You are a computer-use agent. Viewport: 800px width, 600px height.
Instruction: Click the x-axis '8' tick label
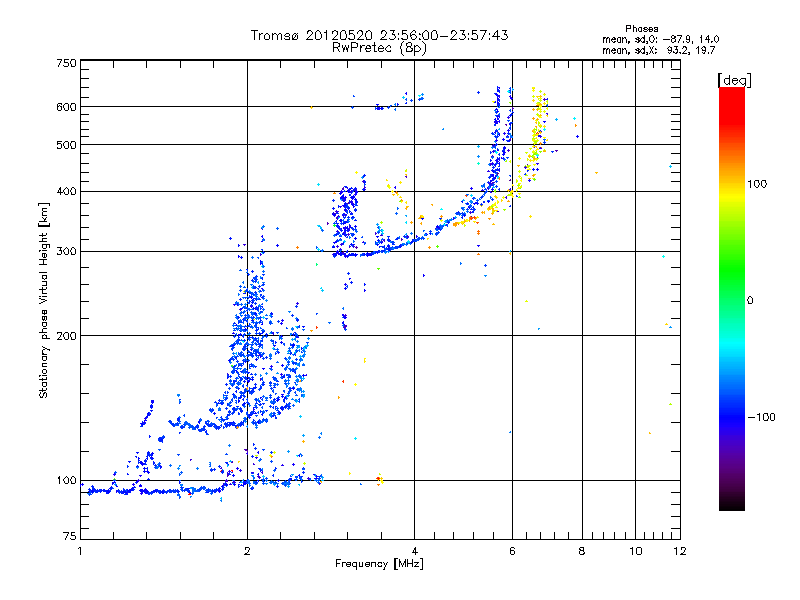(582, 551)
